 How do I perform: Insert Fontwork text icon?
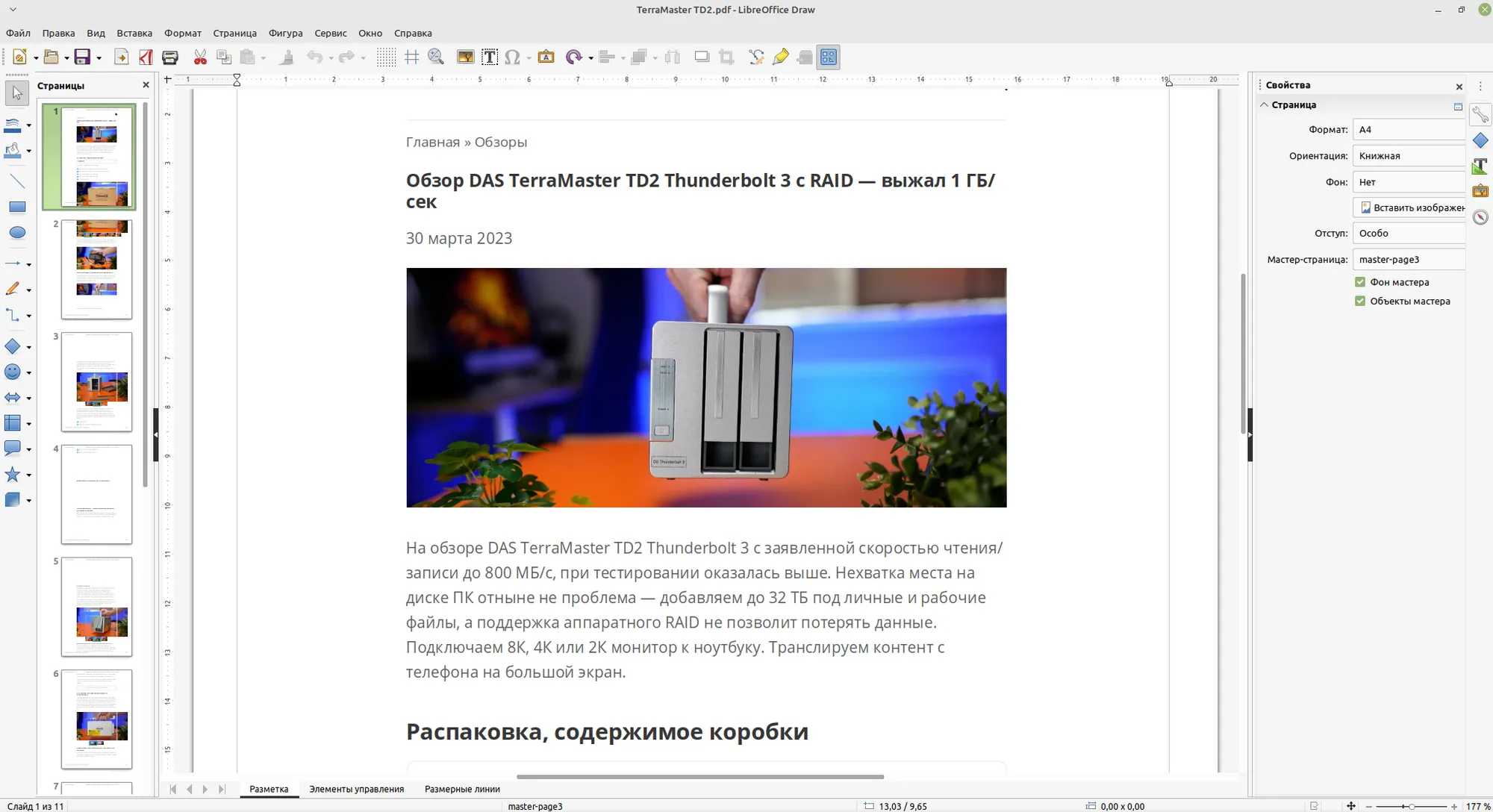click(546, 57)
